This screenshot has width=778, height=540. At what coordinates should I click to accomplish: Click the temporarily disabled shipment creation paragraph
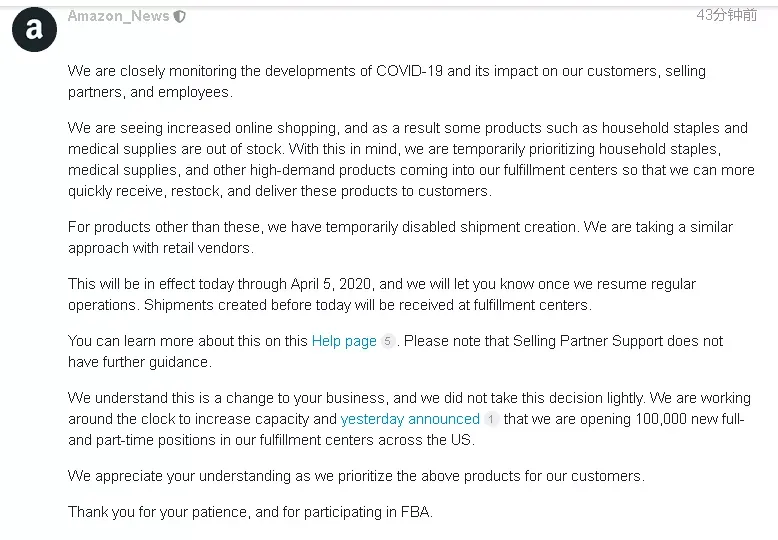[x=400, y=237]
